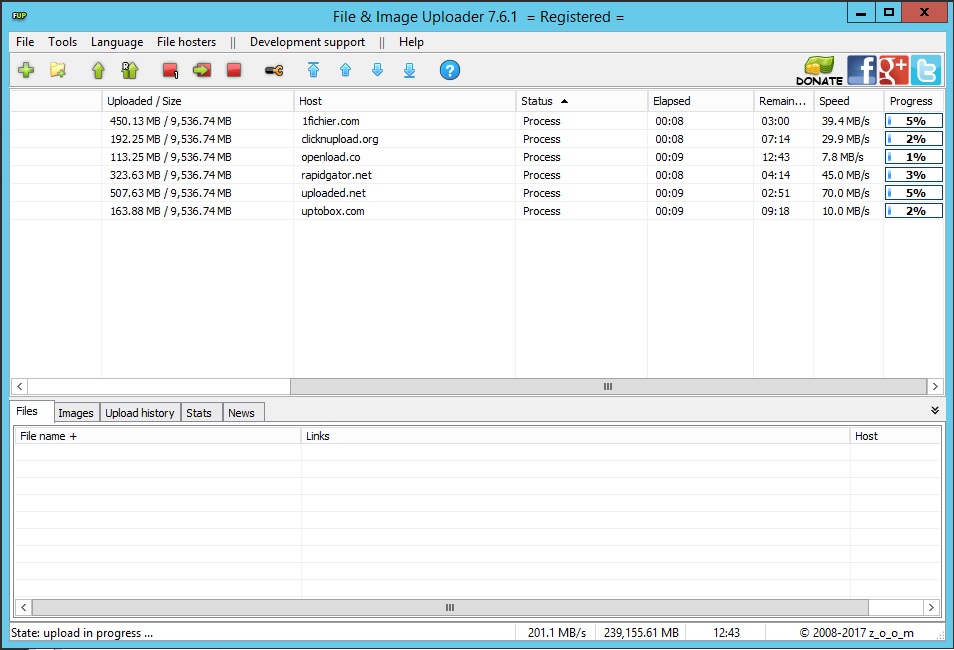Click the FUP application icon in title bar

point(19,16)
